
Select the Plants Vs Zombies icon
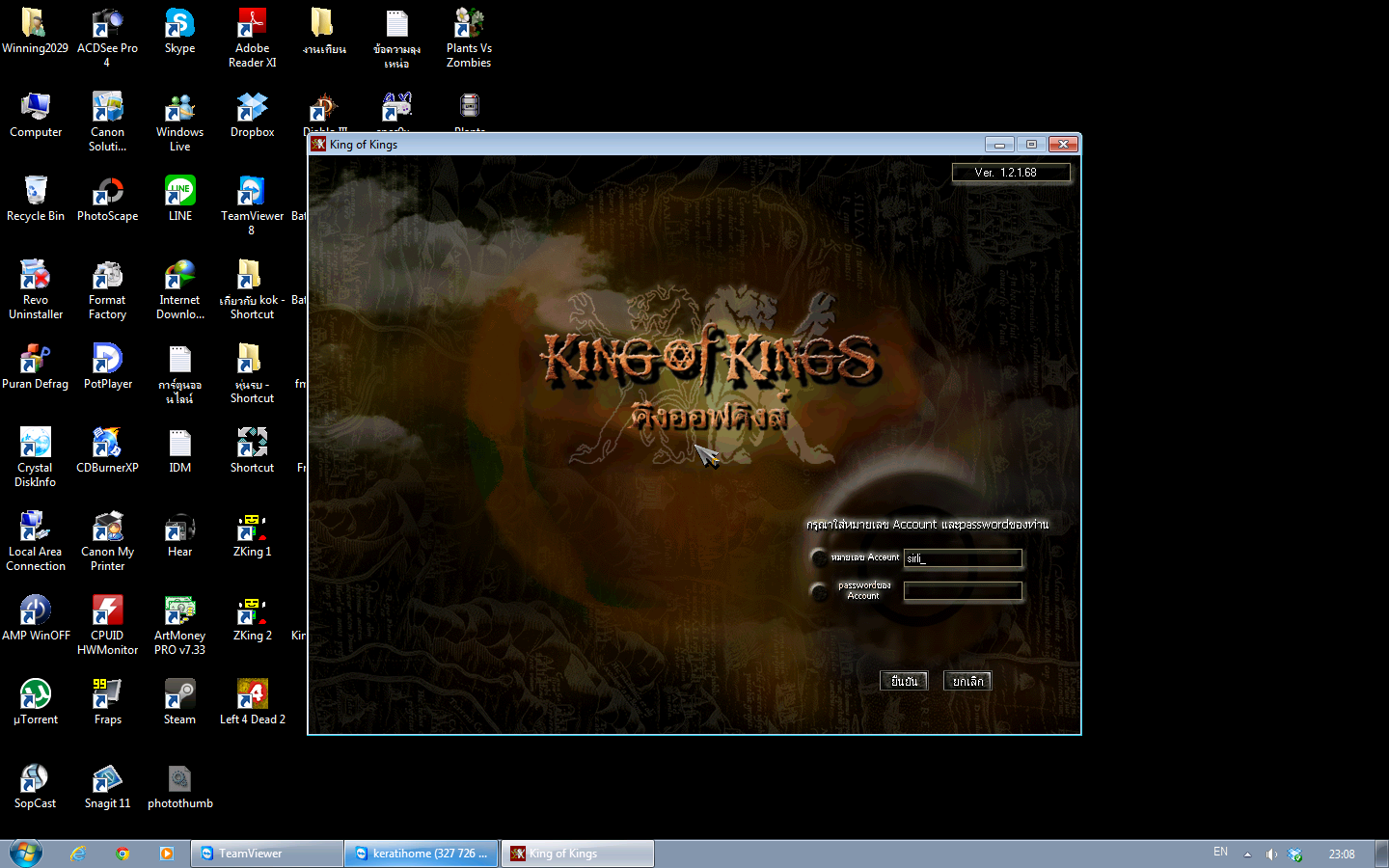469,38
